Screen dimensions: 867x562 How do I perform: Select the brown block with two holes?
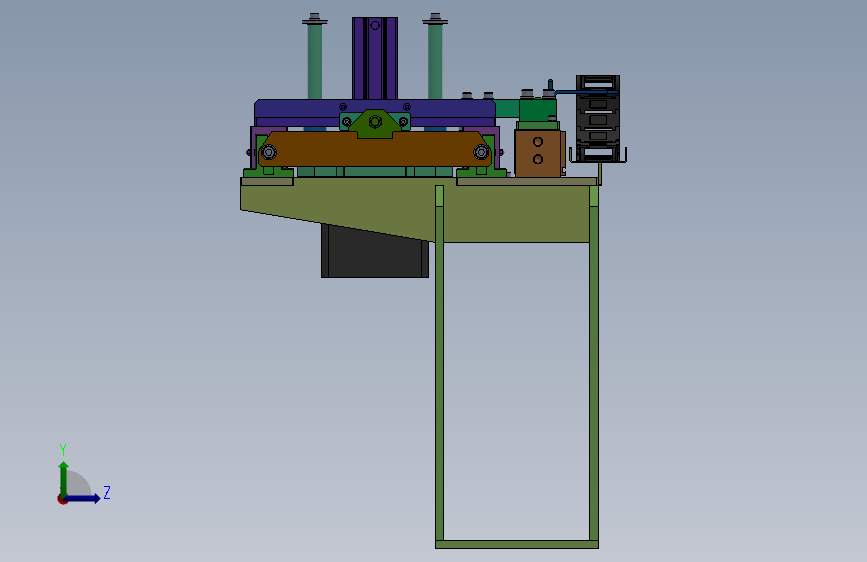click(x=538, y=153)
